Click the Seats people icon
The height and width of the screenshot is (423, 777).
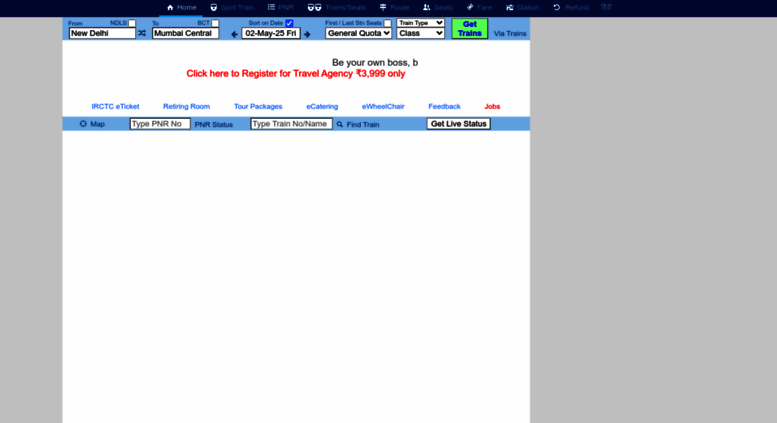[x=426, y=7]
